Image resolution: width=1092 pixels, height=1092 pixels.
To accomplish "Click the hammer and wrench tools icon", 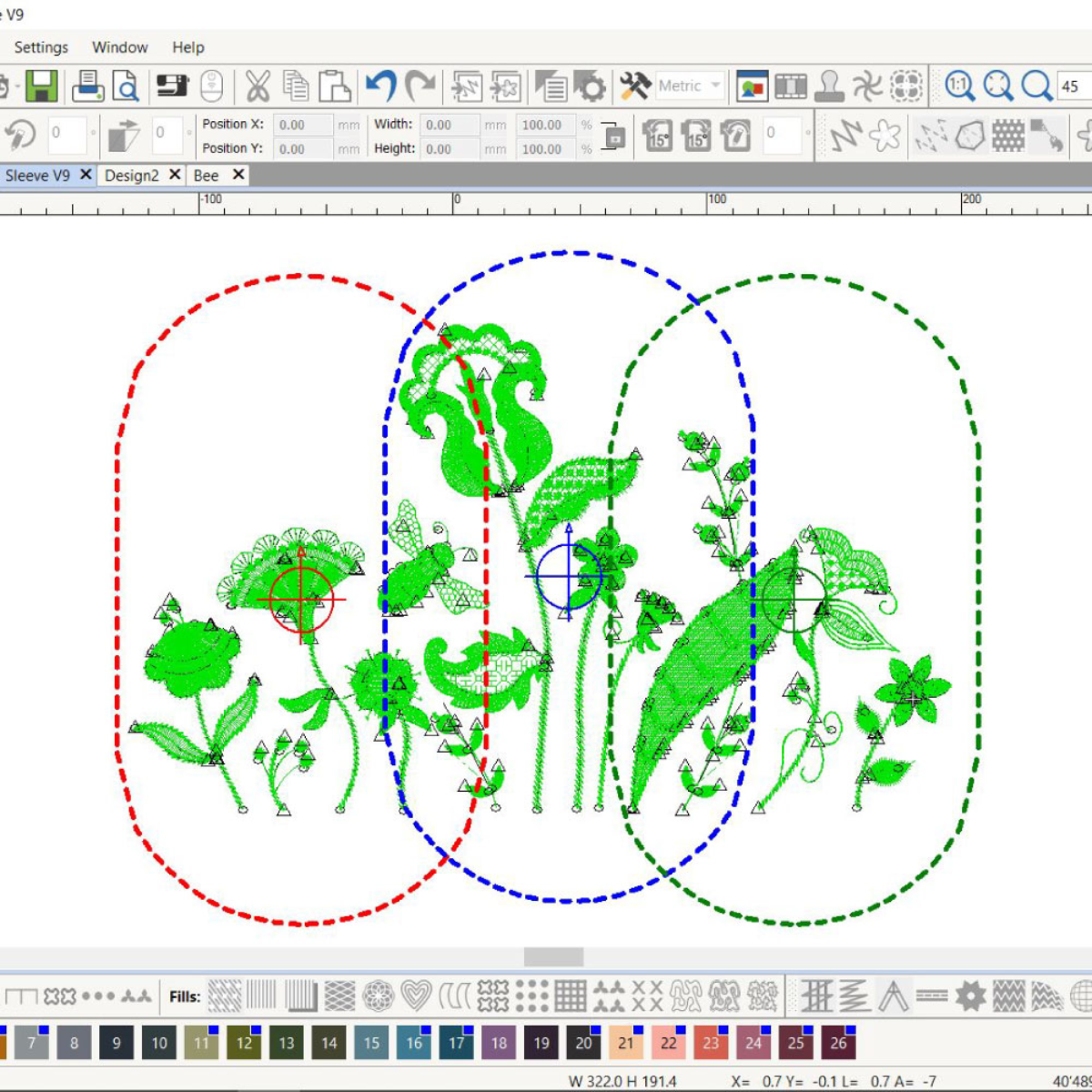I will [x=634, y=86].
